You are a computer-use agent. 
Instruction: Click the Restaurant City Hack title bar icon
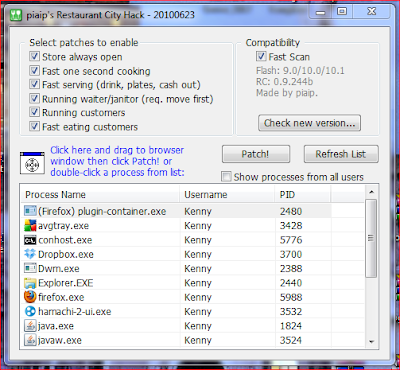(16, 15)
